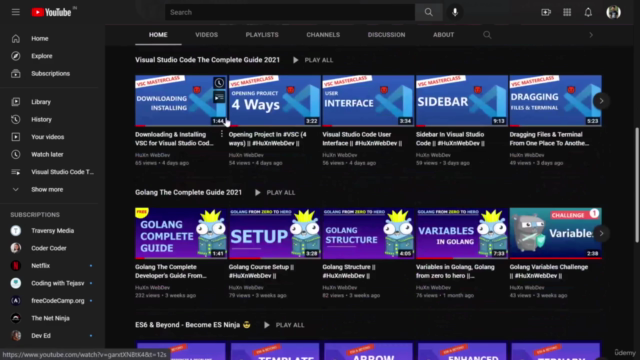The width and height of the screenshot is (640, 360).
Task: Add Downloading video to queue
Action: (219, 98)
